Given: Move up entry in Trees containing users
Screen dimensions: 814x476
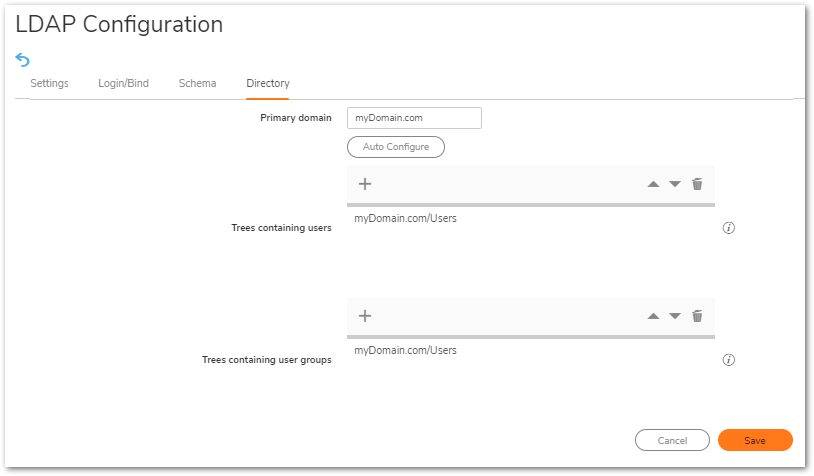Looking at the screenshot, I should click(653, 184).
